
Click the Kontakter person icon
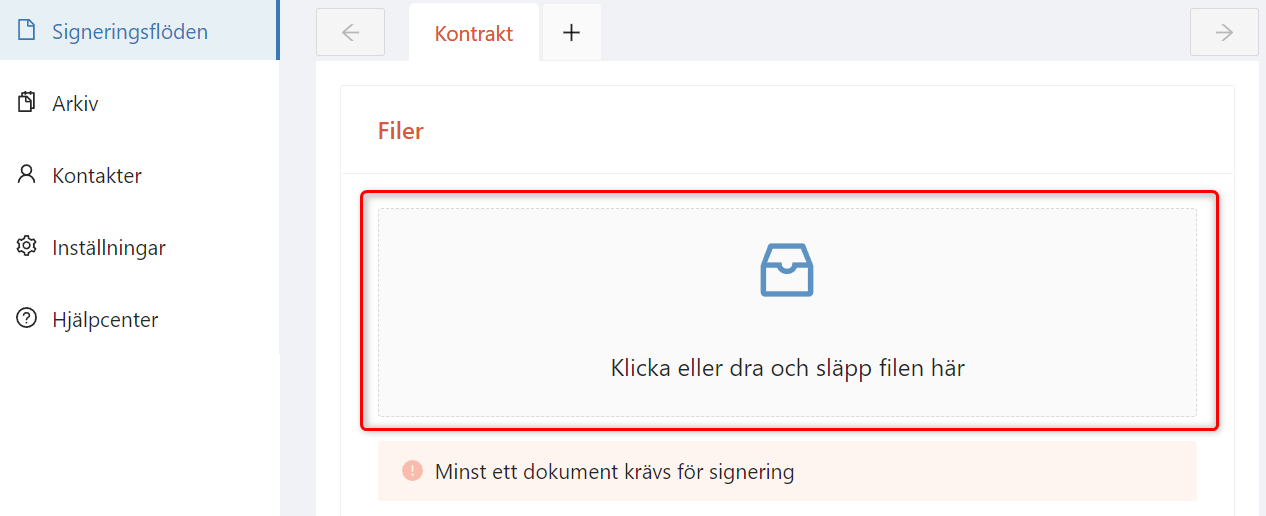tap(27, 175)
